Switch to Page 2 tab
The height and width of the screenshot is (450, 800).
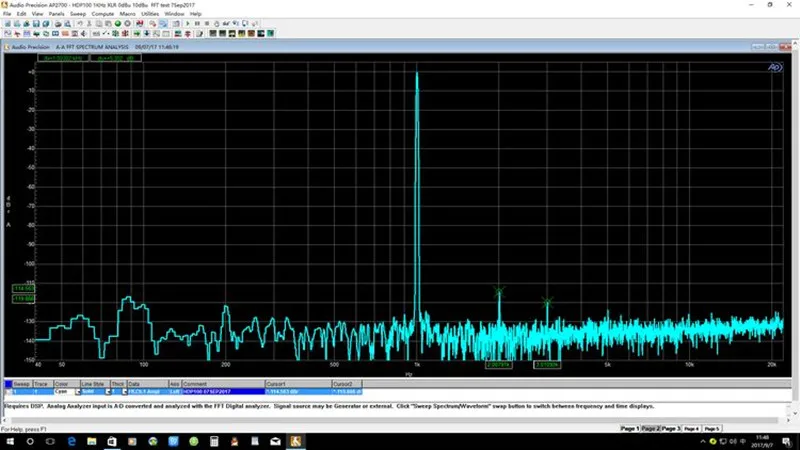(x=651, y=429)
